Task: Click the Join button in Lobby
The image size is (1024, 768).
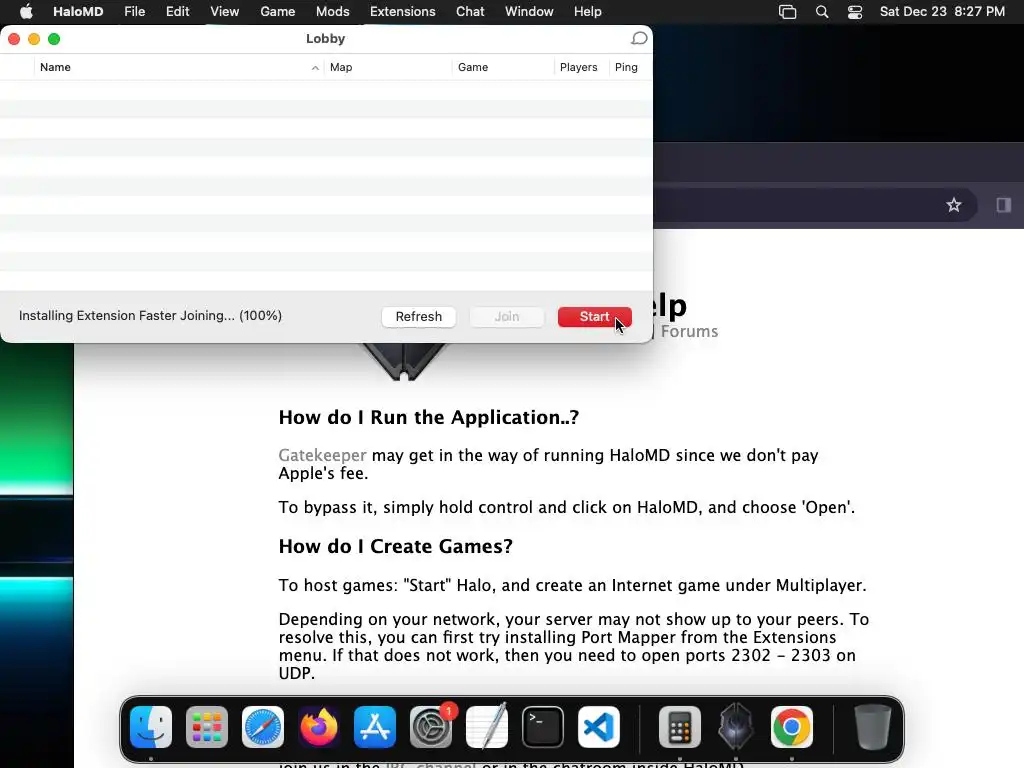Action: tap(507, 317)
